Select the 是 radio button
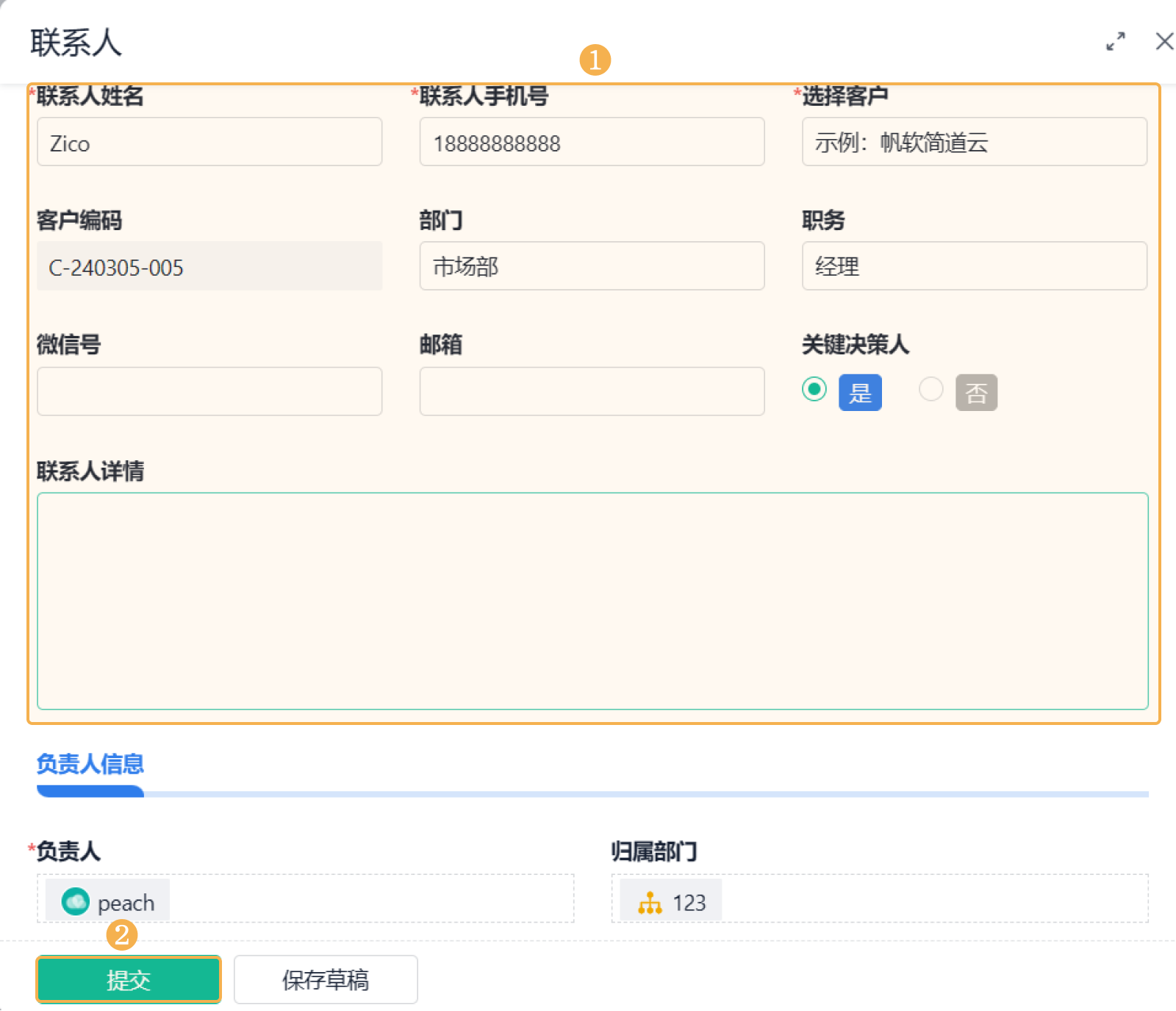Image resolution: width=1176 pixels, height=1011 pixels. click(x=814, y=389)
